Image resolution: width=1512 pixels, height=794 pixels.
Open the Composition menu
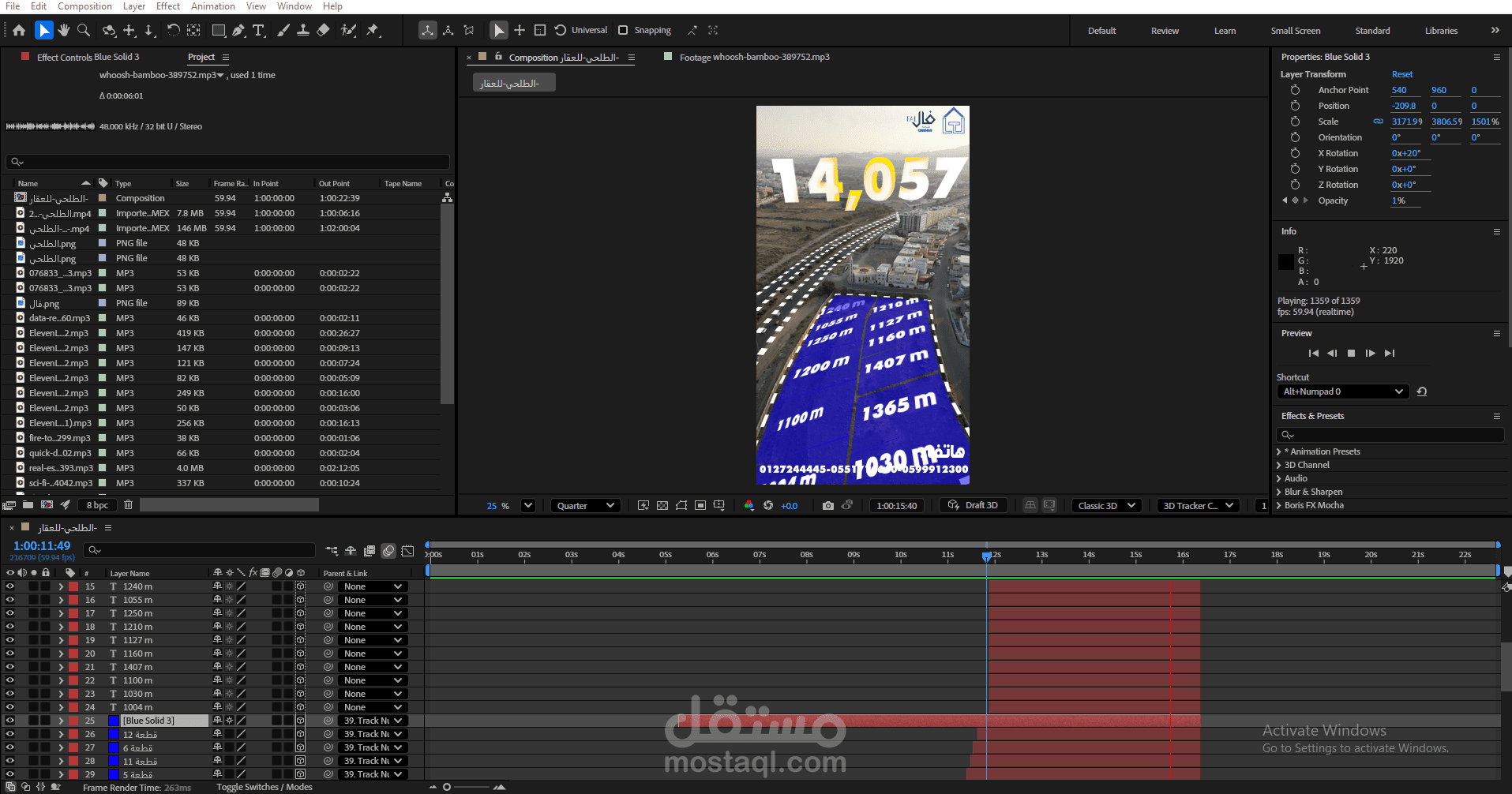point(84,6)
